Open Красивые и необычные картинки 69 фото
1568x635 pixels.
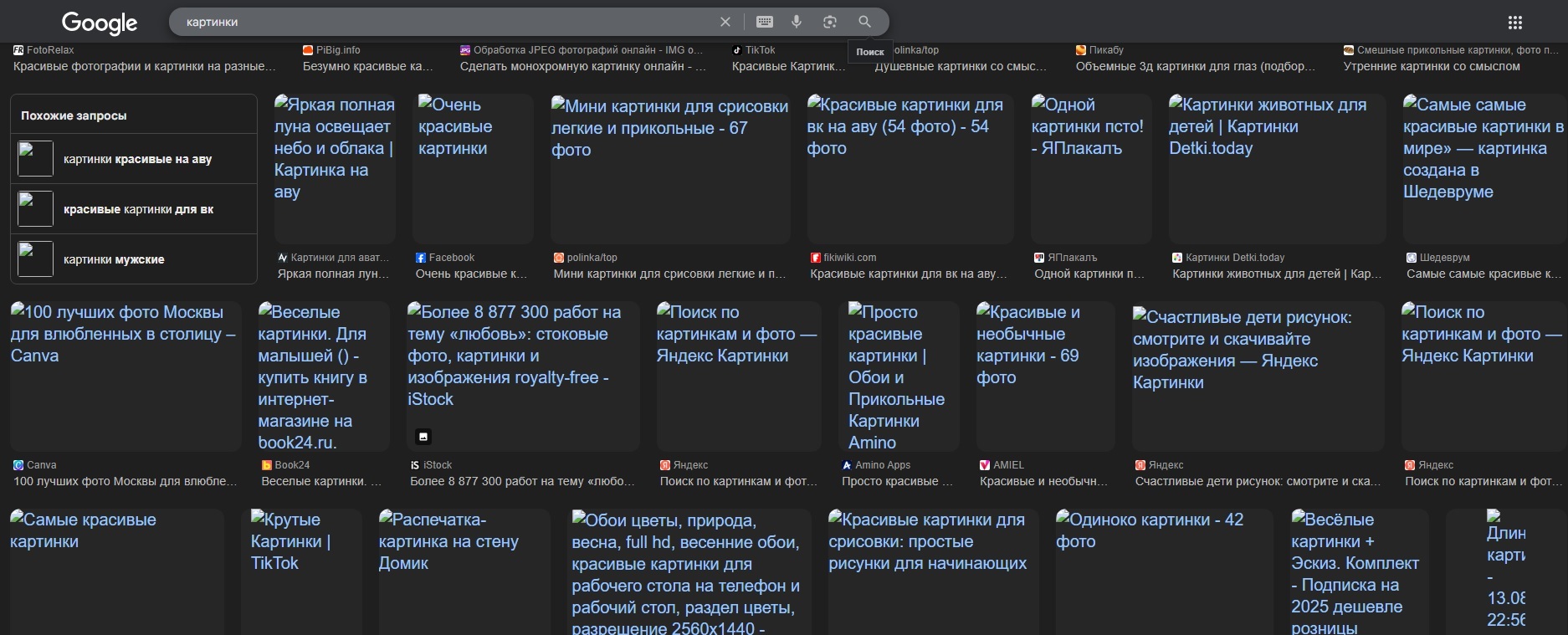tap(1046, 376)
